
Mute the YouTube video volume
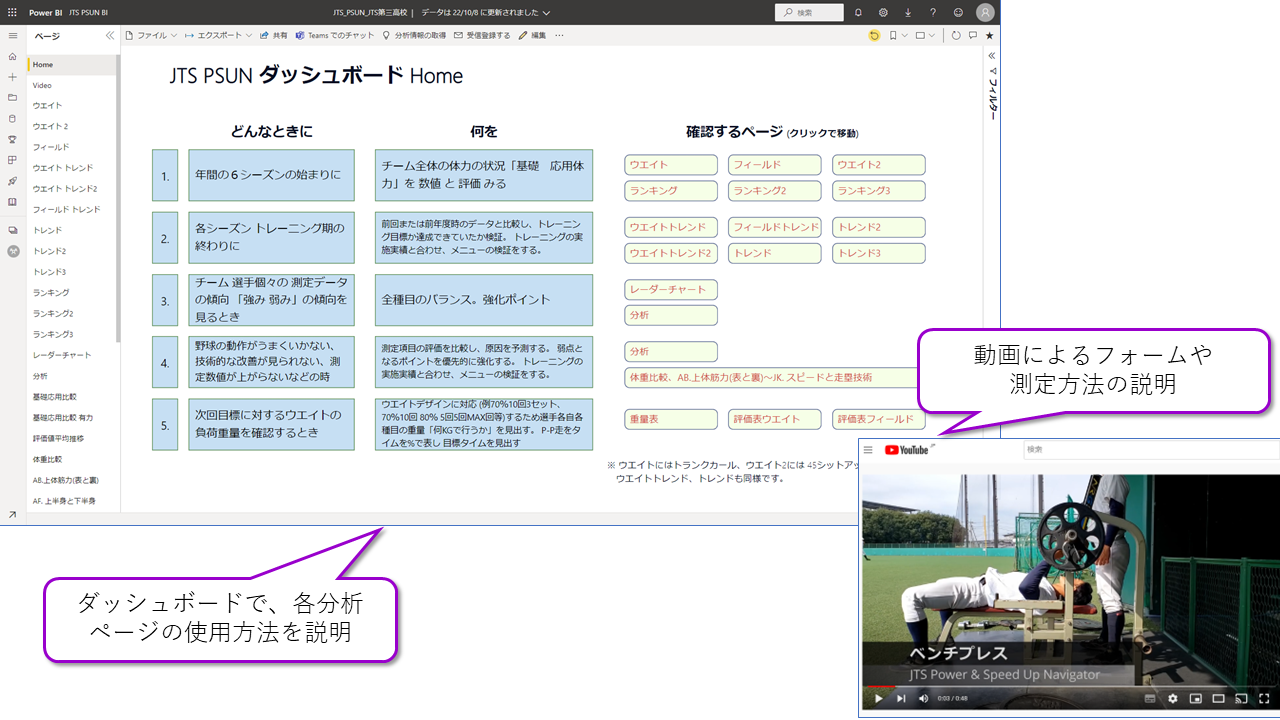pyautogui.click(x=923, y=698)
